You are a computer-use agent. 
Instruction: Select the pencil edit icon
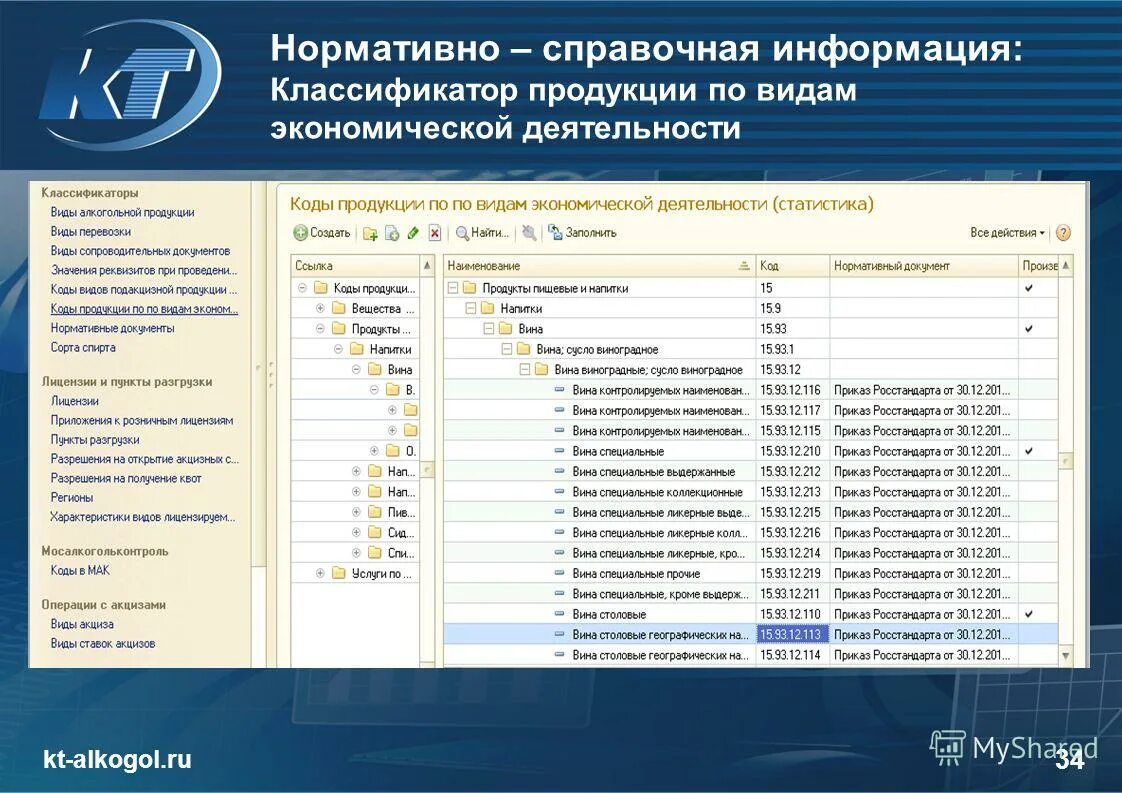click(412, 232)
